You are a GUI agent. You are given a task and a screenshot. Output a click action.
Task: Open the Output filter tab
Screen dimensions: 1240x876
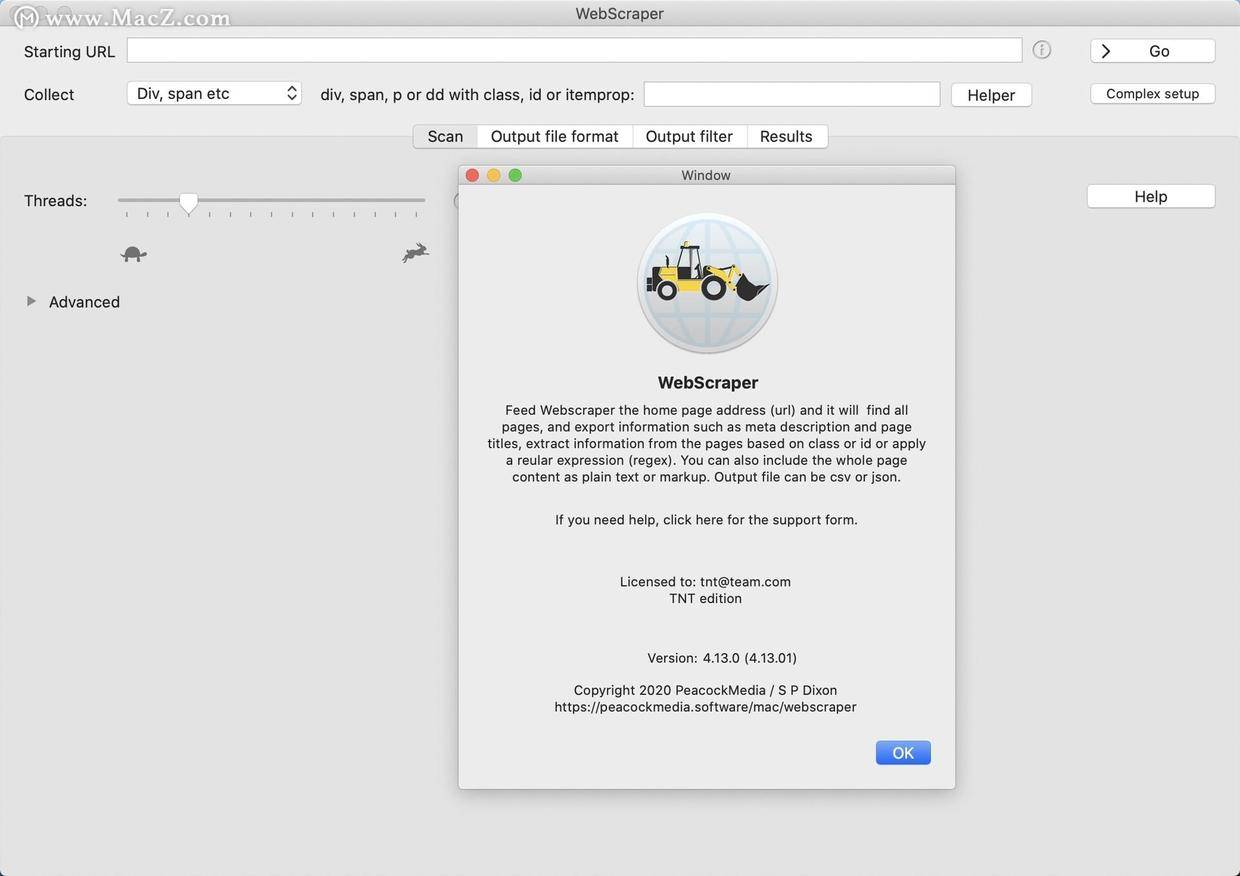(689, 136)
